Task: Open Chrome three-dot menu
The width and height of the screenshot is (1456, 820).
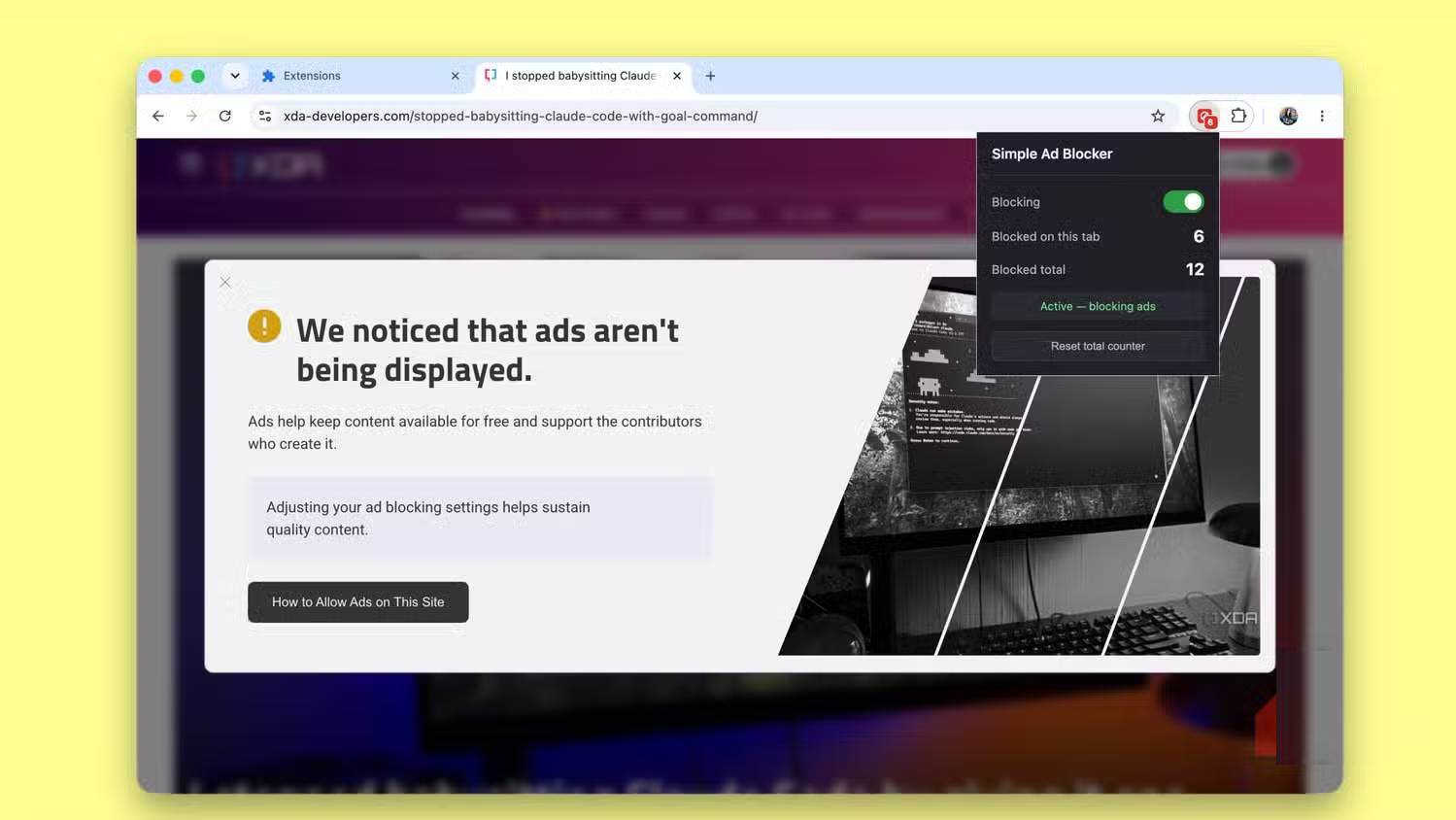Action: (1322, 116)
